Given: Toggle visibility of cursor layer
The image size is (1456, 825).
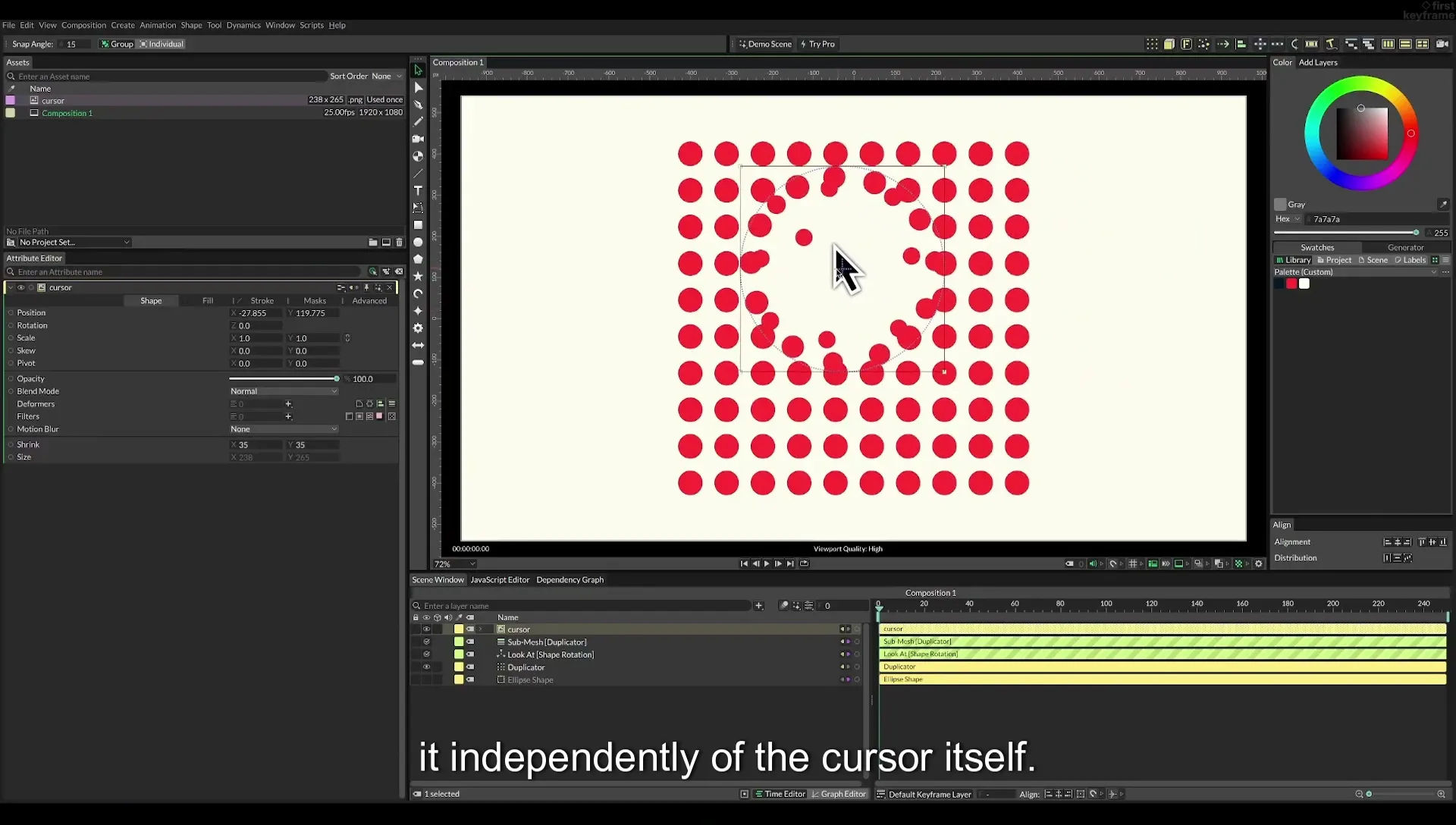Looking at the screenshot, I should (426, 629).
